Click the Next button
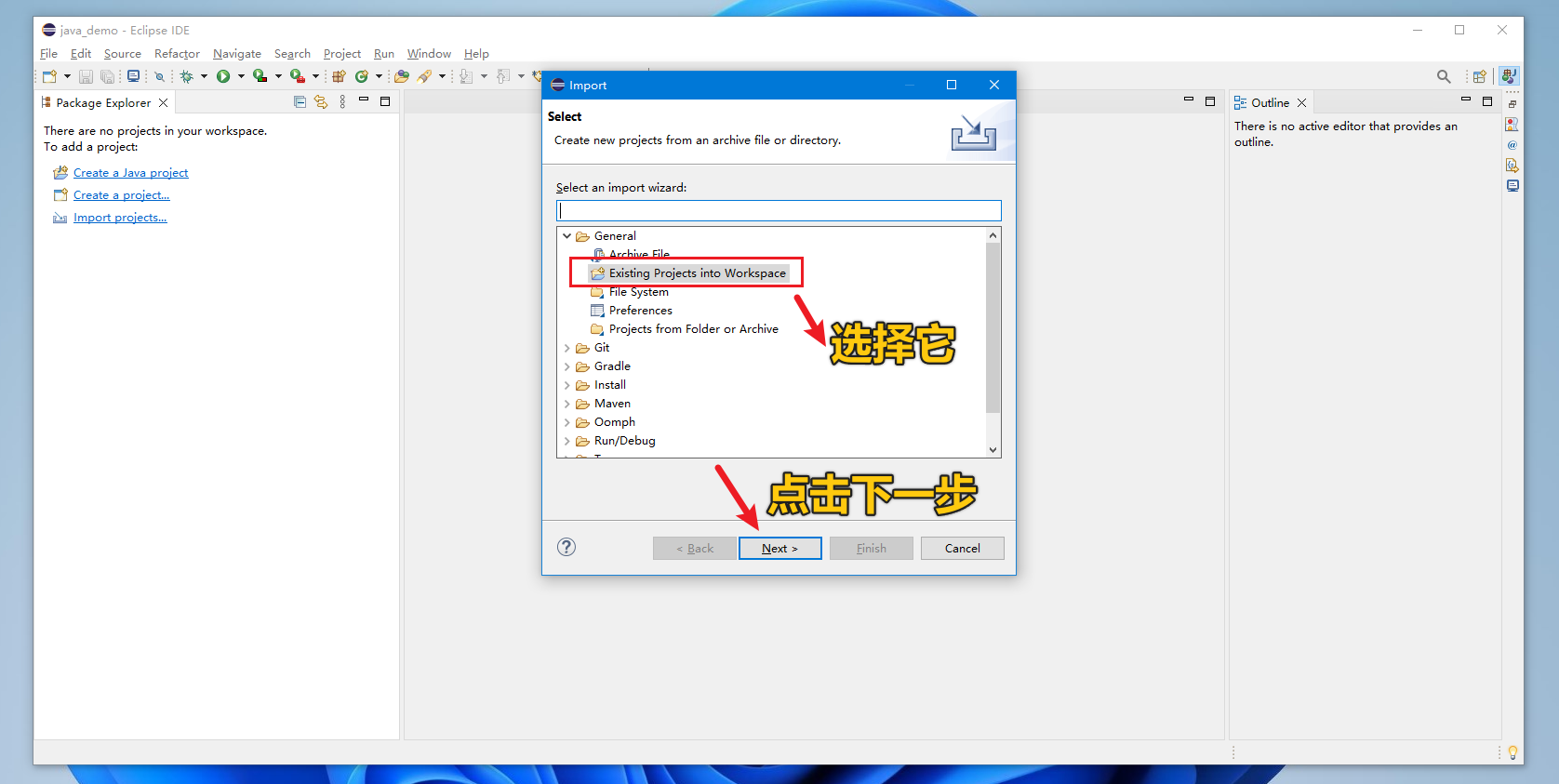This screenshot has width=1559, height=784. click(x=780, y=549)
